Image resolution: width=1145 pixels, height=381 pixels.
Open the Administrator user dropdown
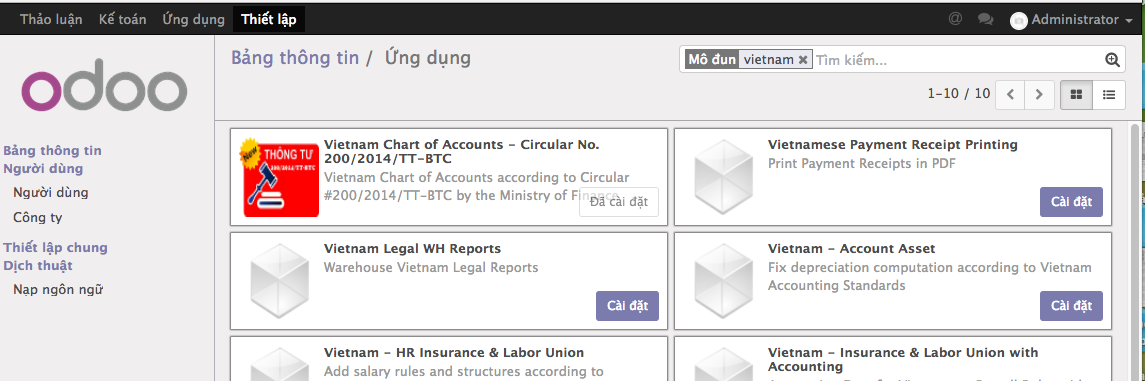coord(1071,20)
